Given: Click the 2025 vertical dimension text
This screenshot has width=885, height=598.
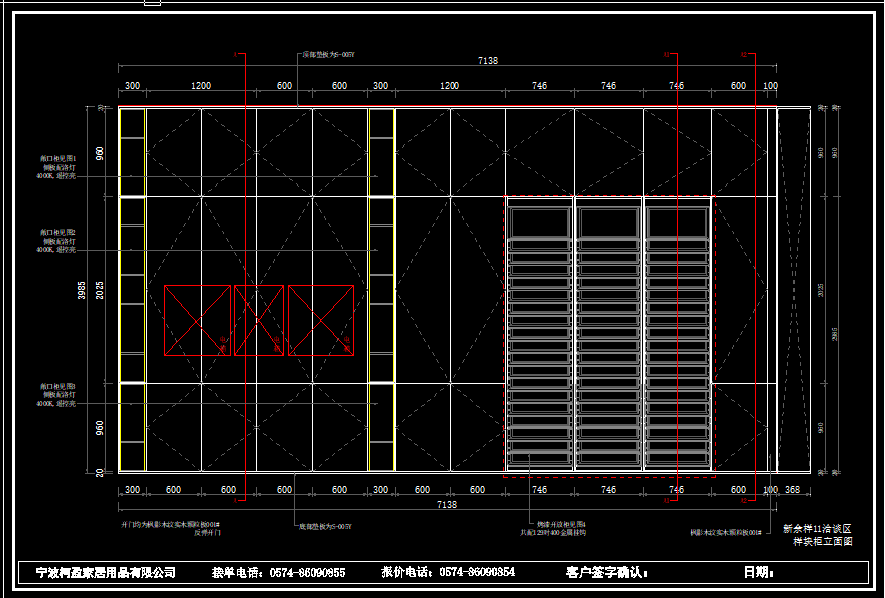Looking at the screenshot, I should coord(100,290).
